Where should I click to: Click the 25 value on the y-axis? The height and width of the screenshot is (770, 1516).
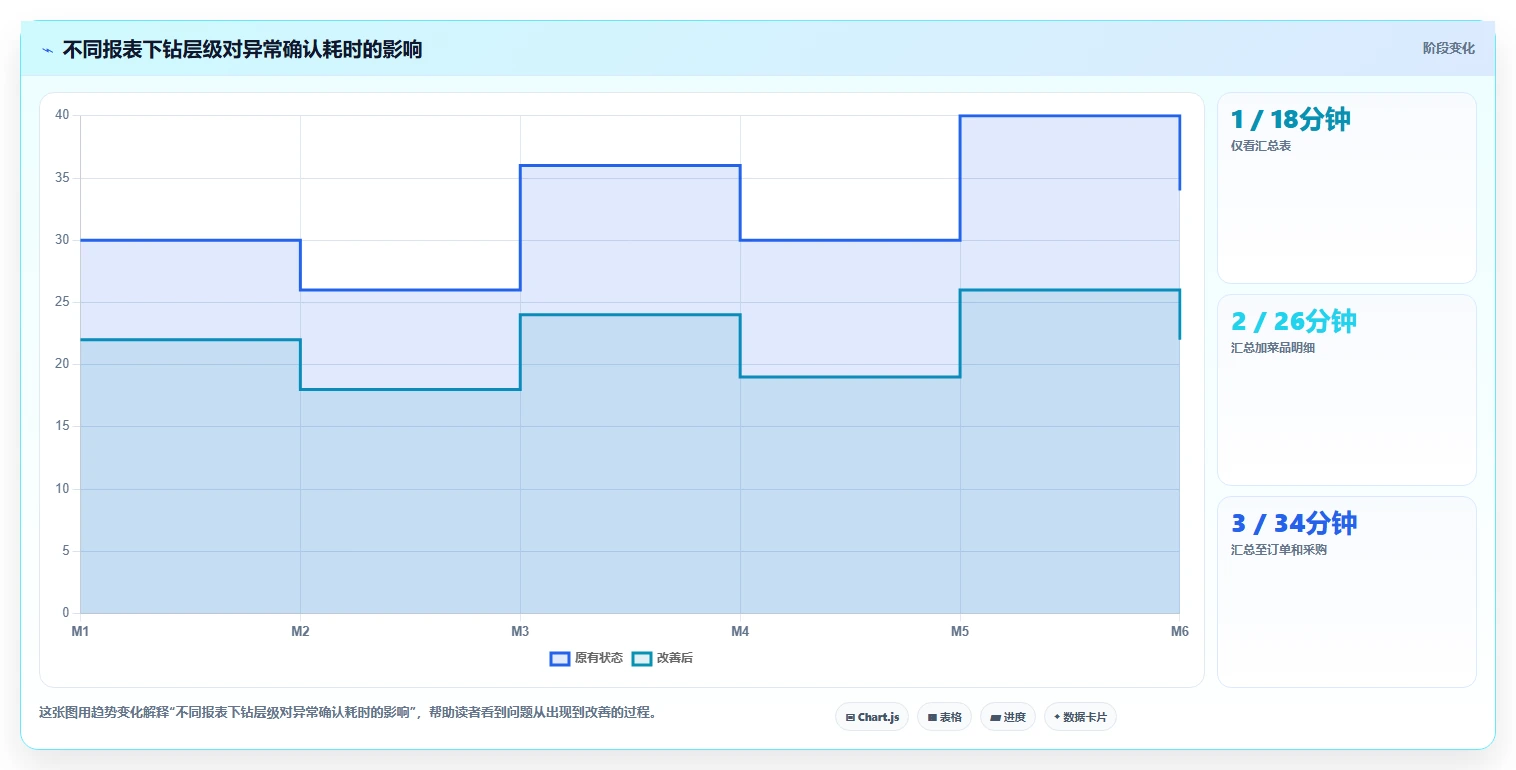pos(62,302)
